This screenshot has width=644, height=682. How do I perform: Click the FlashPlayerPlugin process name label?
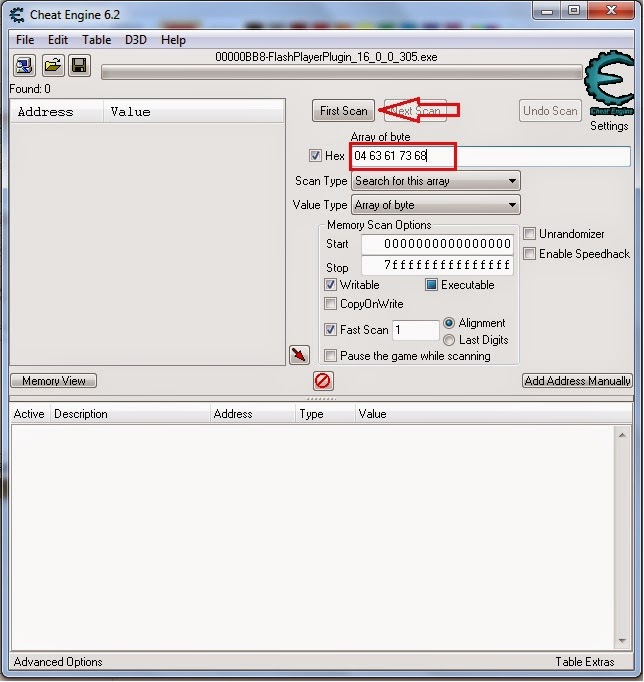tap(326, 57)
